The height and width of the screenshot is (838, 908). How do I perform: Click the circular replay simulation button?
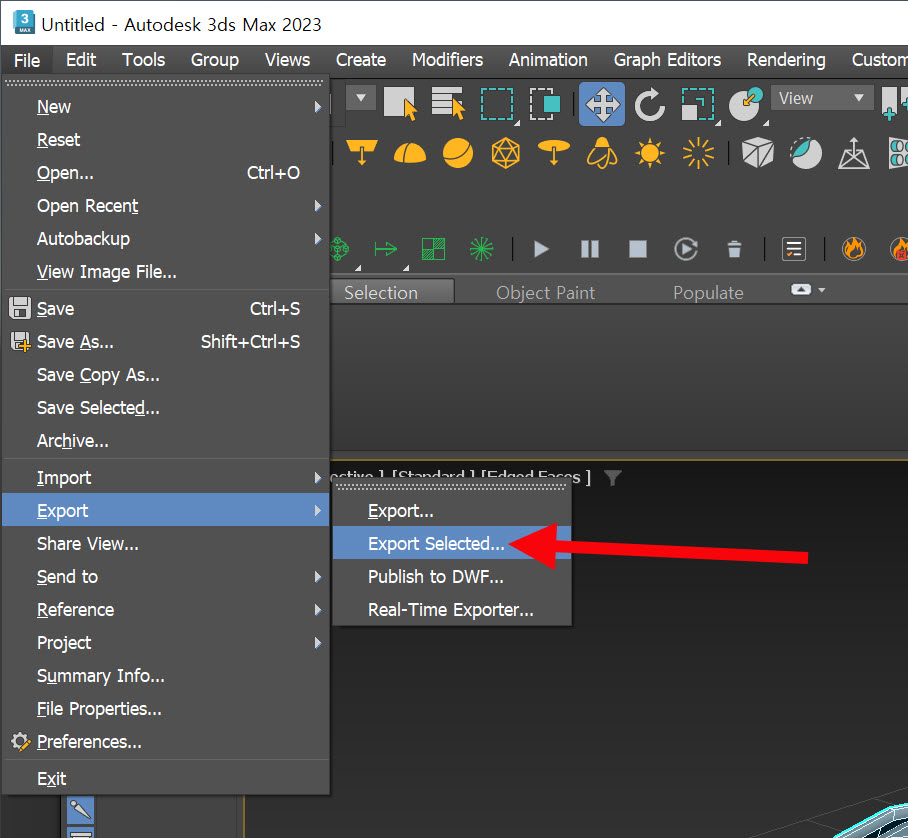tap(686, 250)
